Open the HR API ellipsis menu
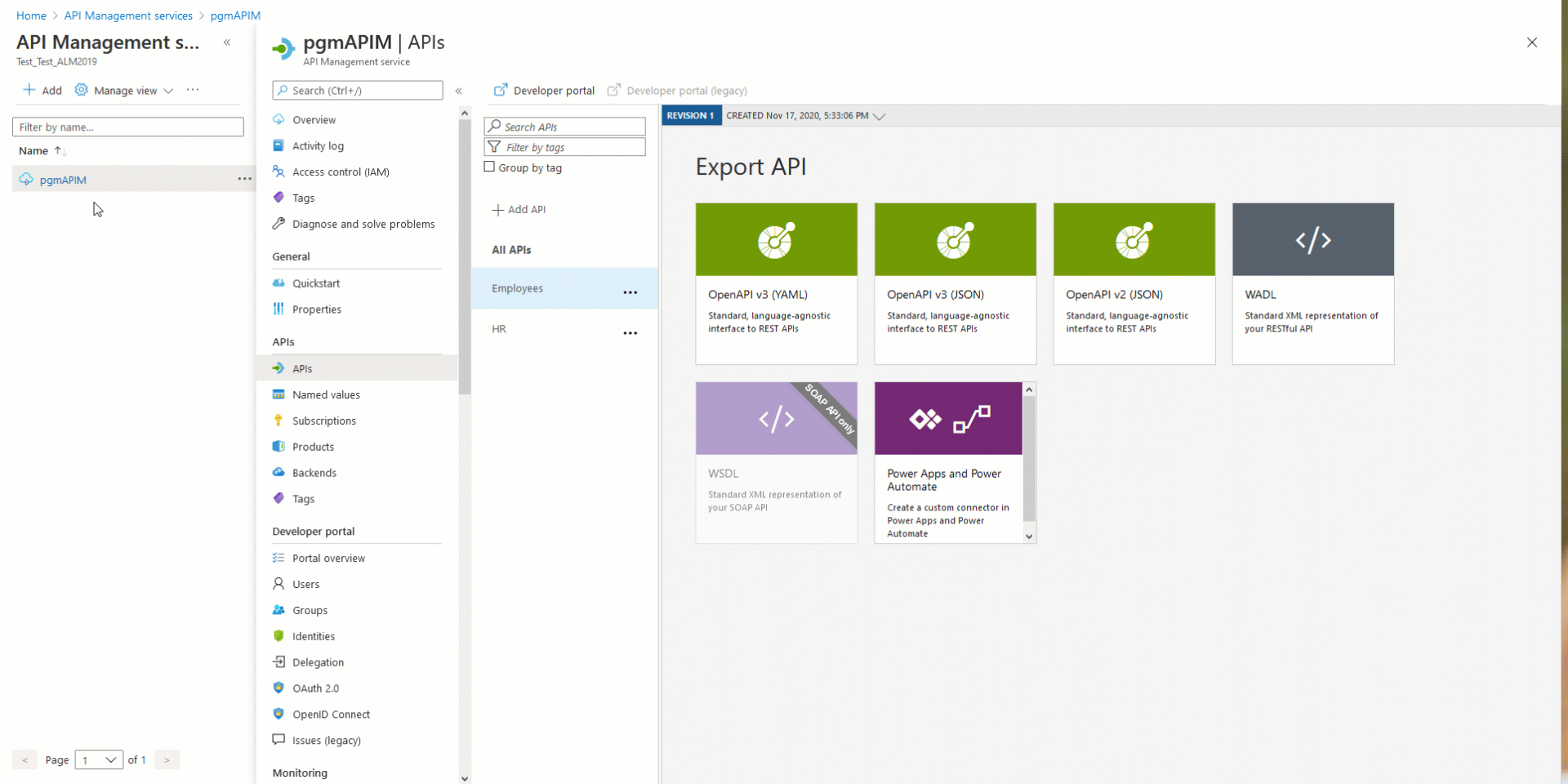The height and width of the screenshot is (784, 1568). 630,333
